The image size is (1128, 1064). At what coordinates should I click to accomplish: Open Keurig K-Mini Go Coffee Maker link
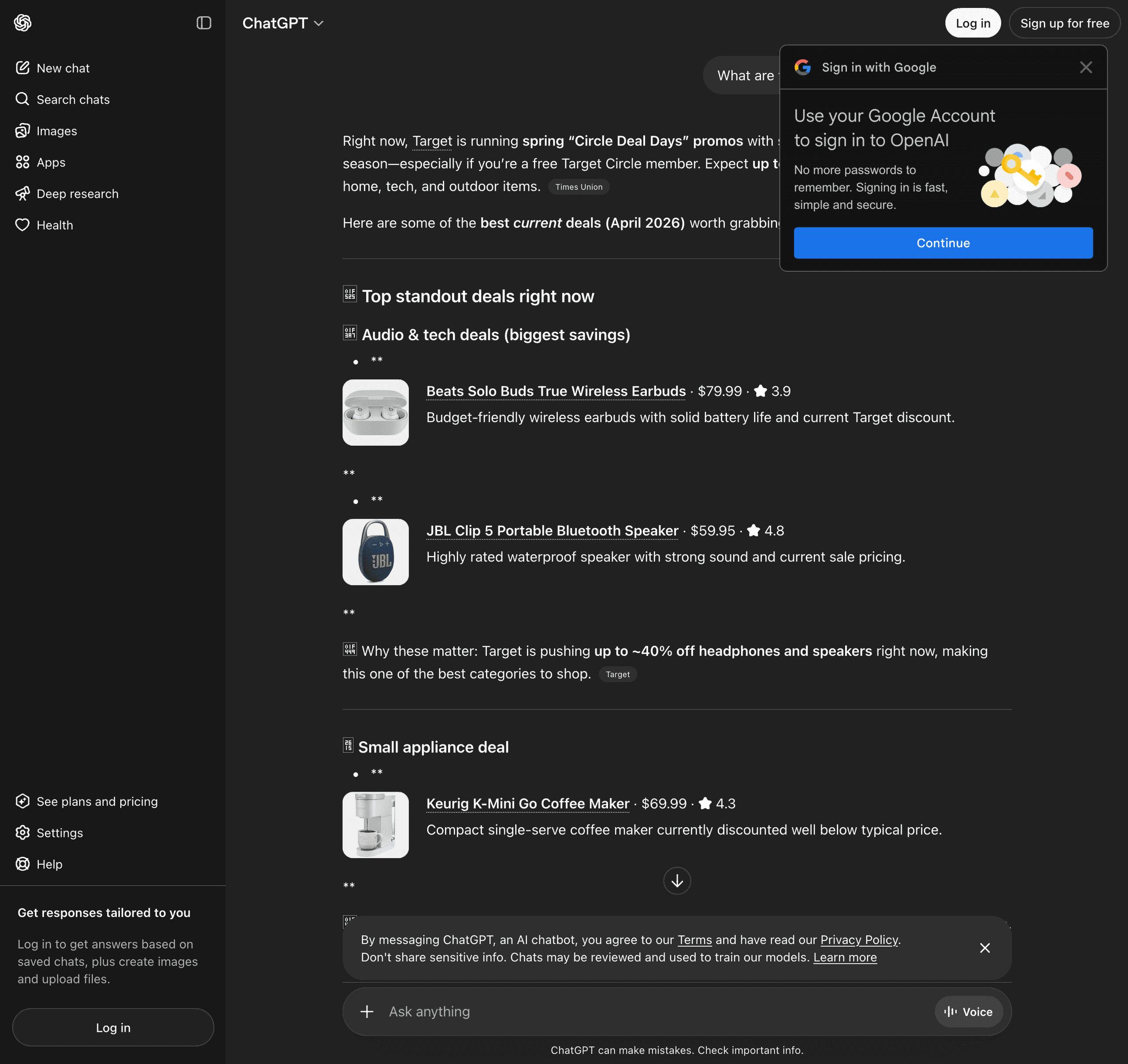528,804
